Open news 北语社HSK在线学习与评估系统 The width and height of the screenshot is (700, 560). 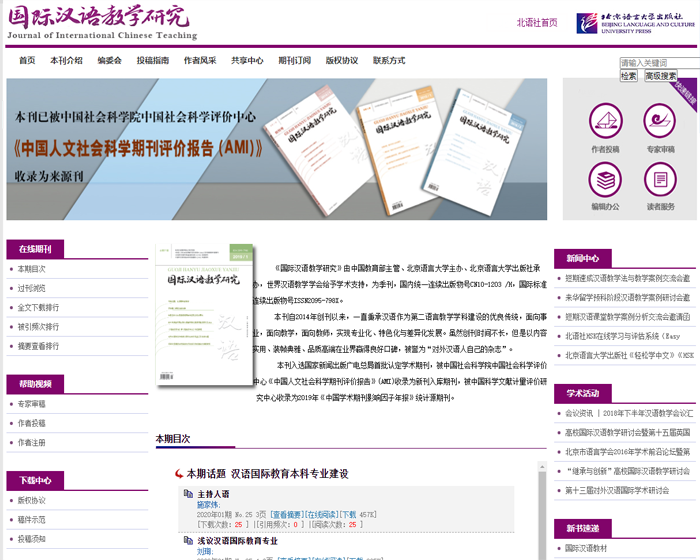(x=622, y=336)
